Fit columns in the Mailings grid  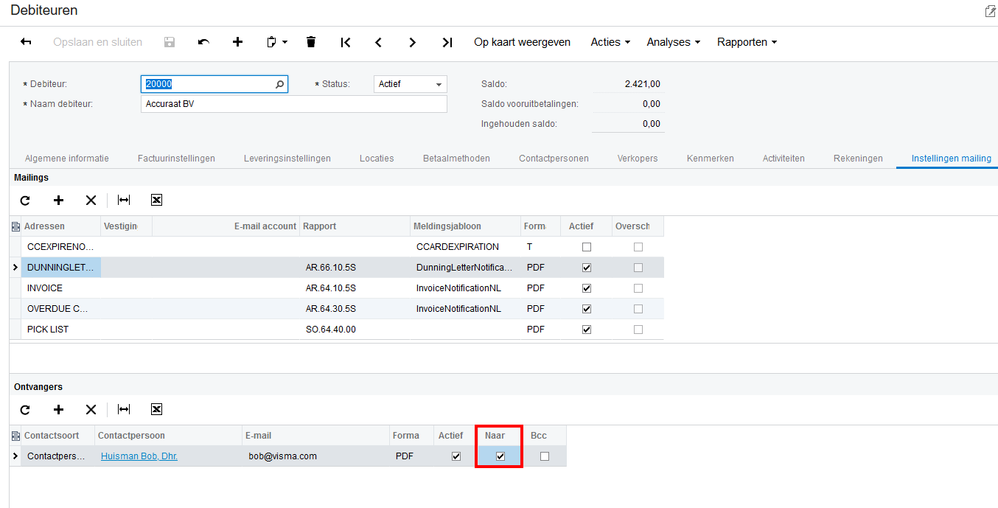[x=123, y=200]
